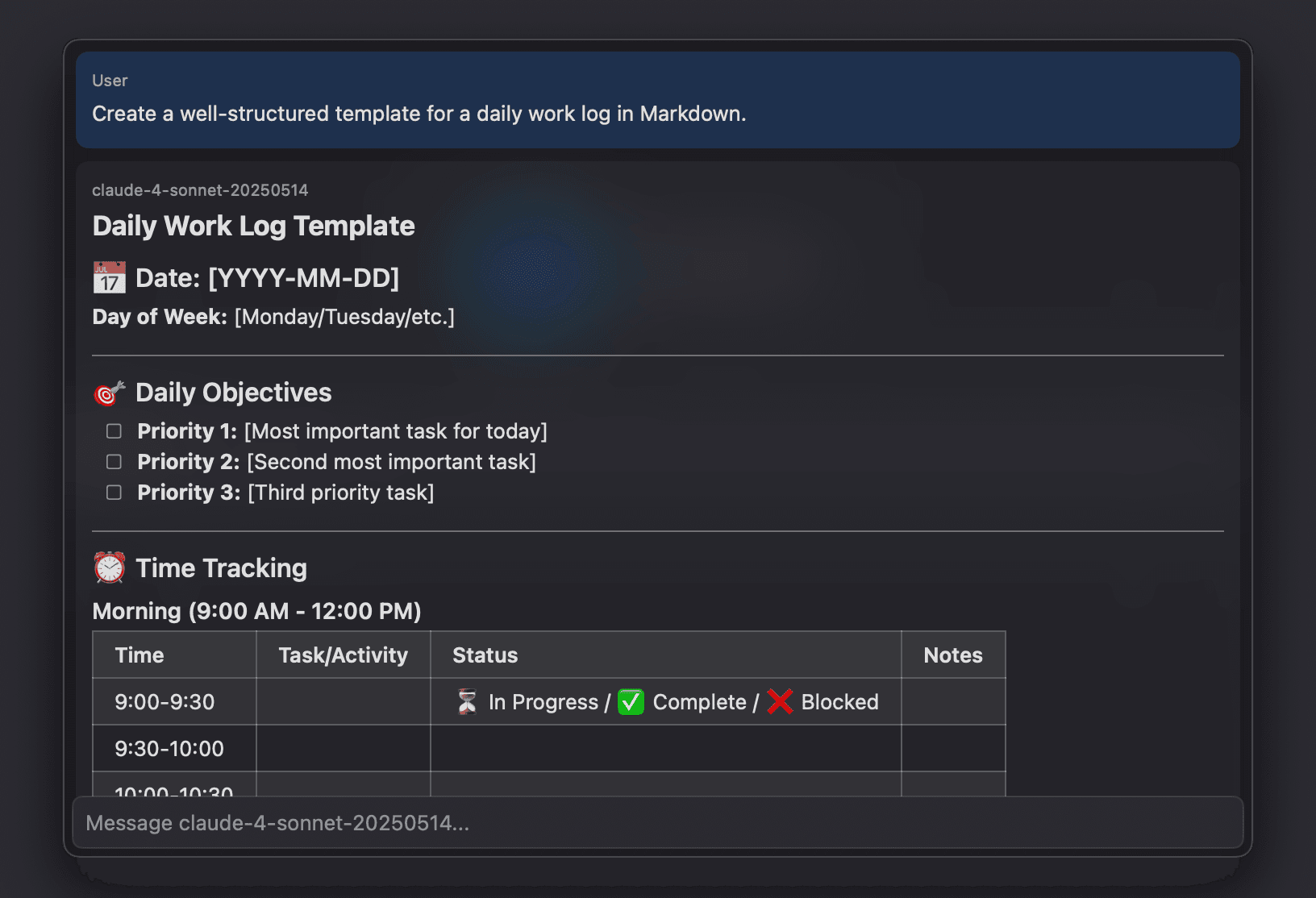
Task: Focus the Message claude-4-sonnet input field
Action: (x=657, y=823)
